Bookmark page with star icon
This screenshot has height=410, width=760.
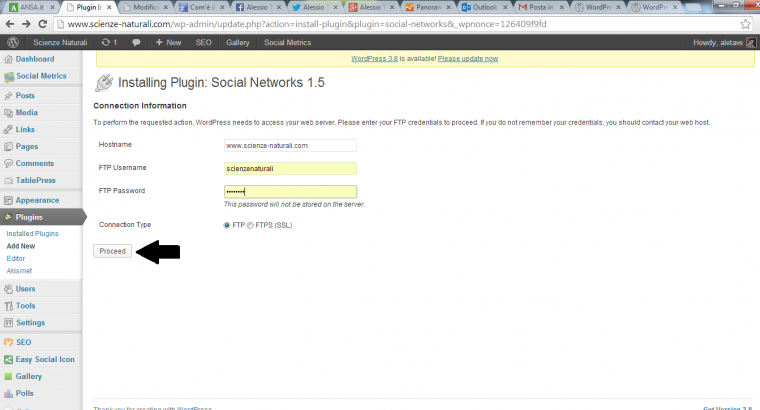(745, 24)
